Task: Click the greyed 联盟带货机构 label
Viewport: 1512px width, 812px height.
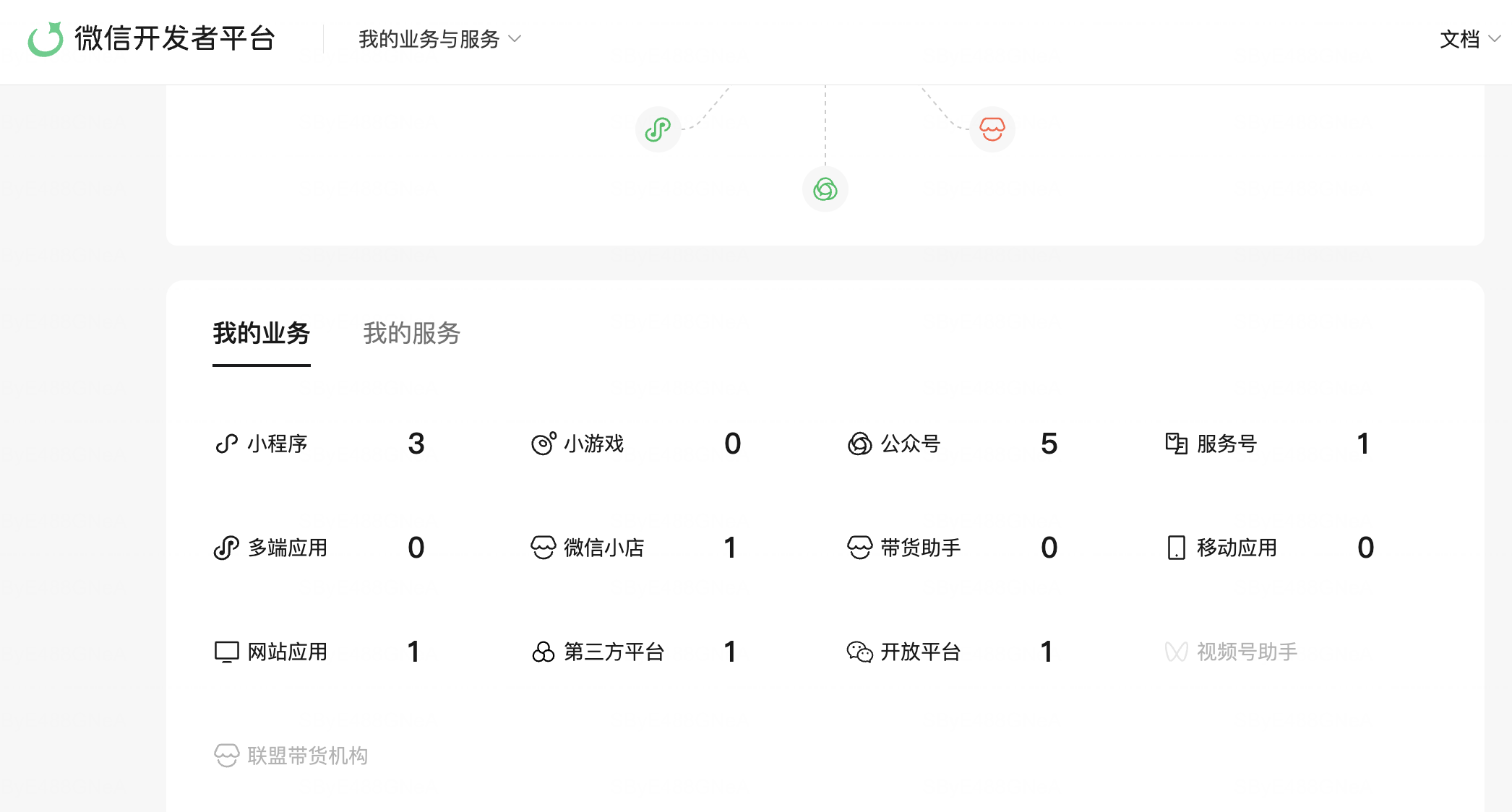Action: point(308,756)
